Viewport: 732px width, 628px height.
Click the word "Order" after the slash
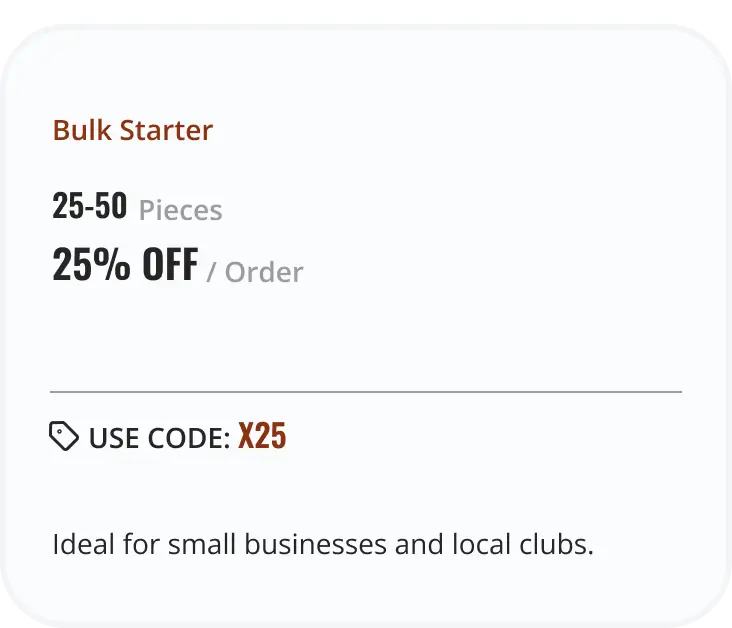tap(264, 272)
